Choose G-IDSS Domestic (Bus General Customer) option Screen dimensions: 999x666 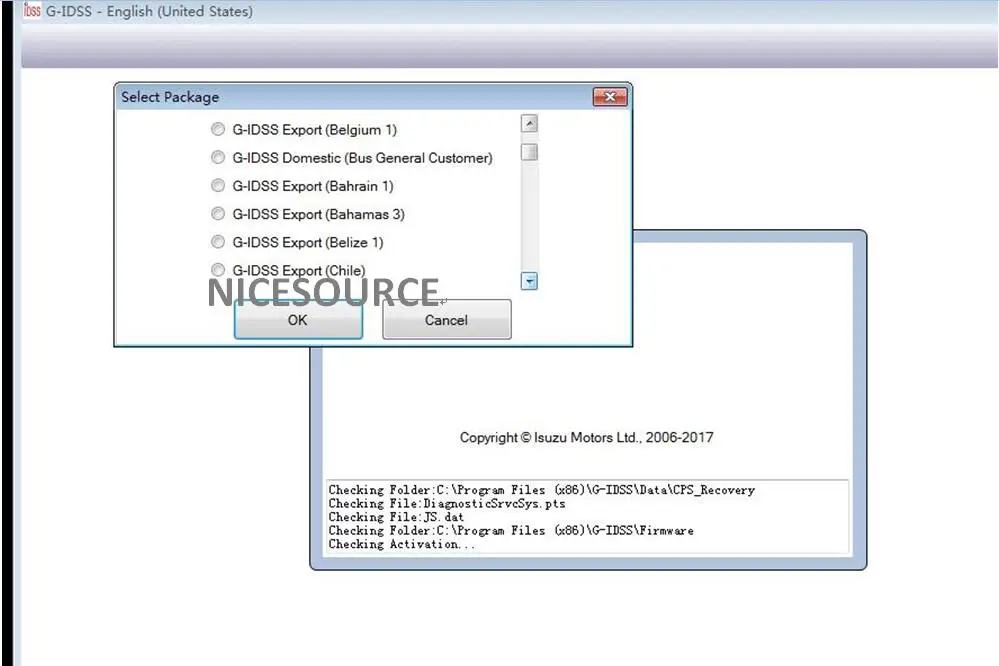(x=218, y=157)
